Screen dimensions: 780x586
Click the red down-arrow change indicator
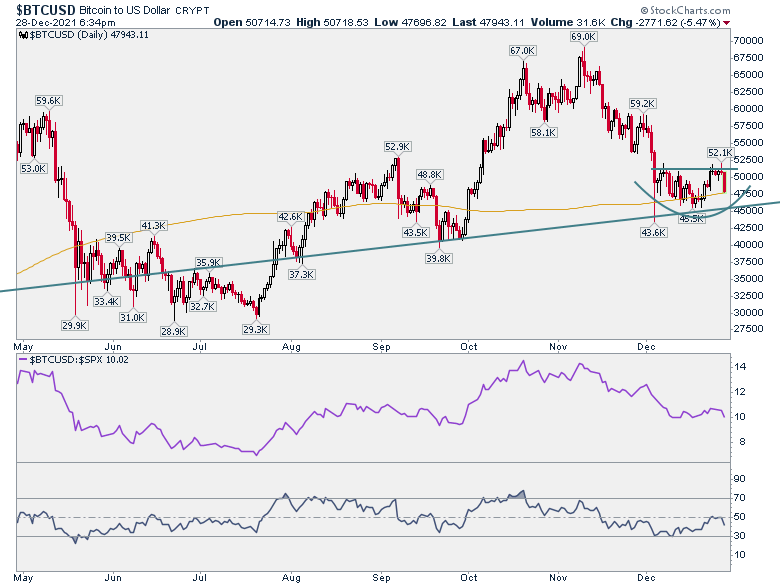coord(727,23)
